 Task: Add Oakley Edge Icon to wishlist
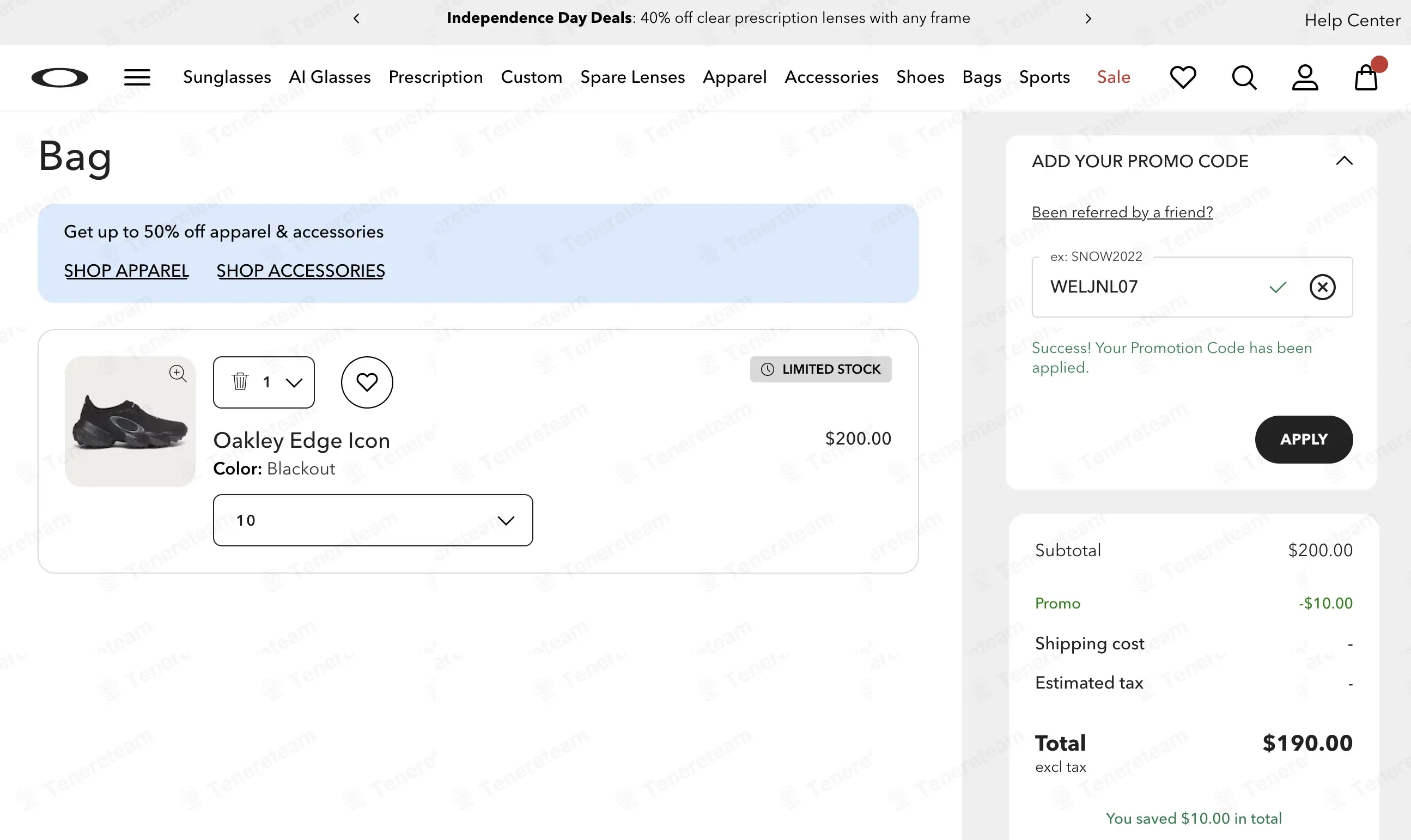(367, 382)
